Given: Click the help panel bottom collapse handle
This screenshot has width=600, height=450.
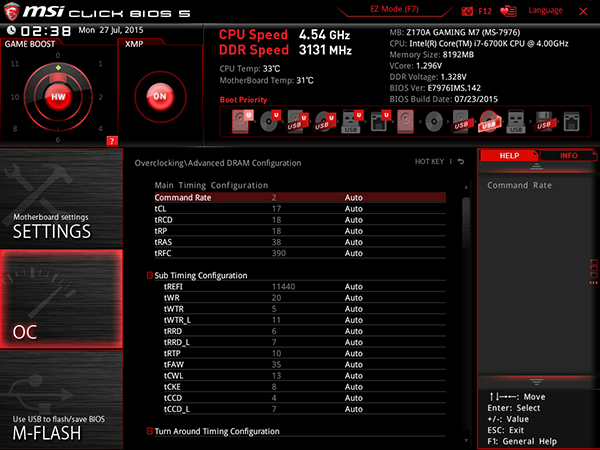Looking at the screenshot, I should (536, 382).
